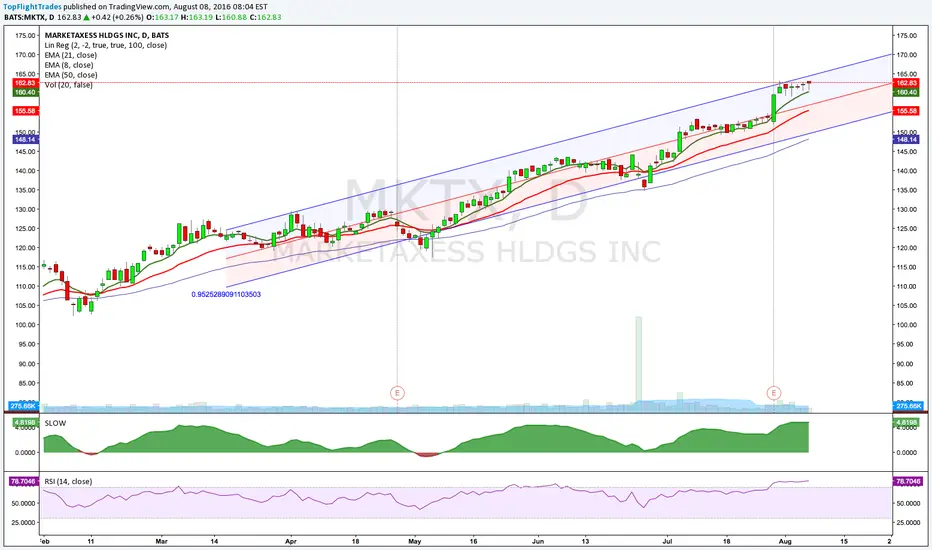
Task: Click the green 160.40 price tag on right axis
Action: click(906, 92)
